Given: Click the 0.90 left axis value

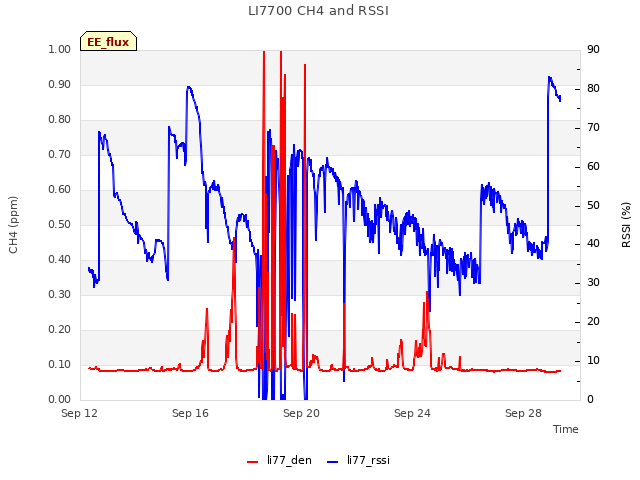Looking at the screenshot, I should (x=60, y=84).
